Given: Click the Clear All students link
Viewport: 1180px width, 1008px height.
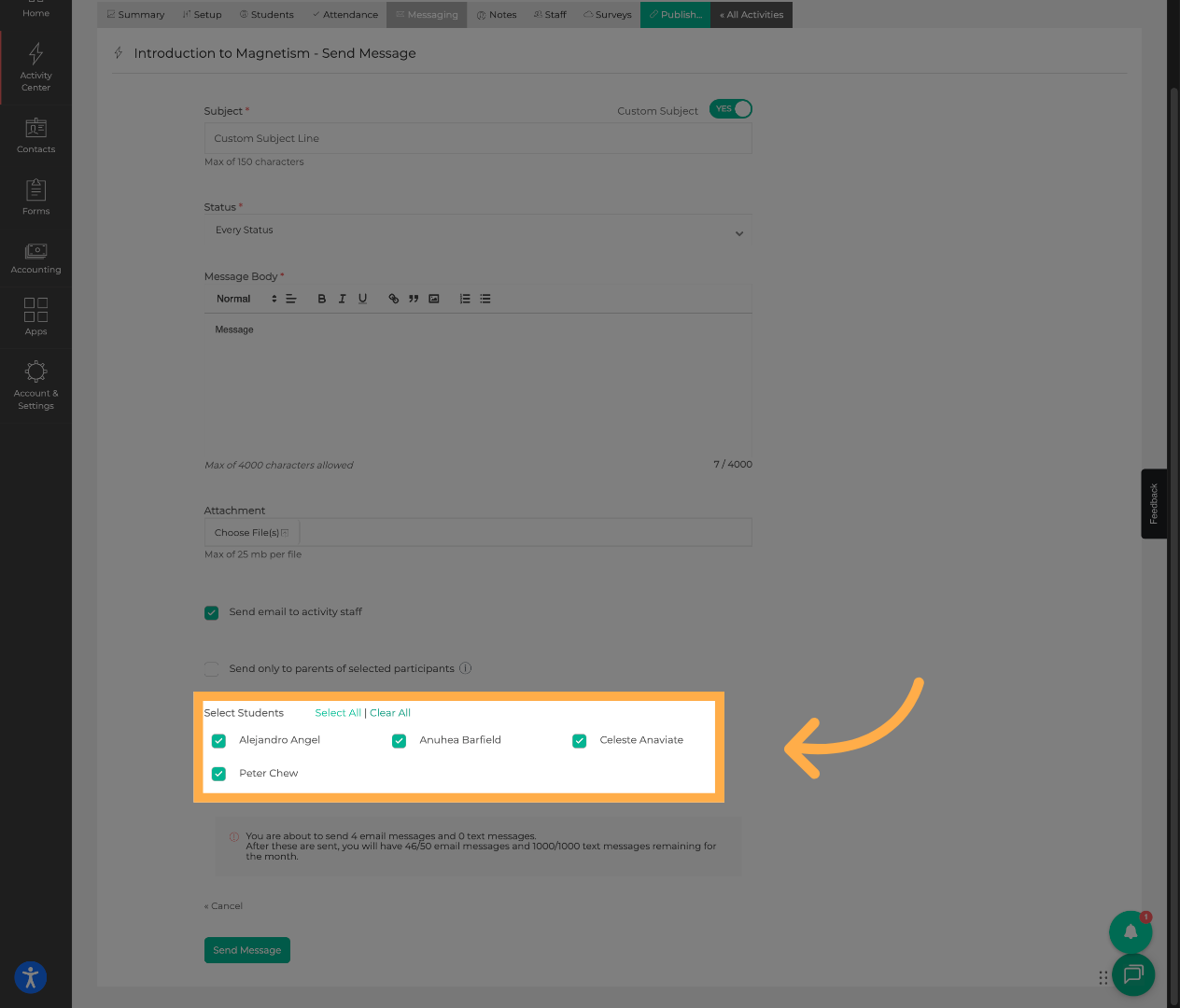Looking at the screenshot, I should click(389, 712).
